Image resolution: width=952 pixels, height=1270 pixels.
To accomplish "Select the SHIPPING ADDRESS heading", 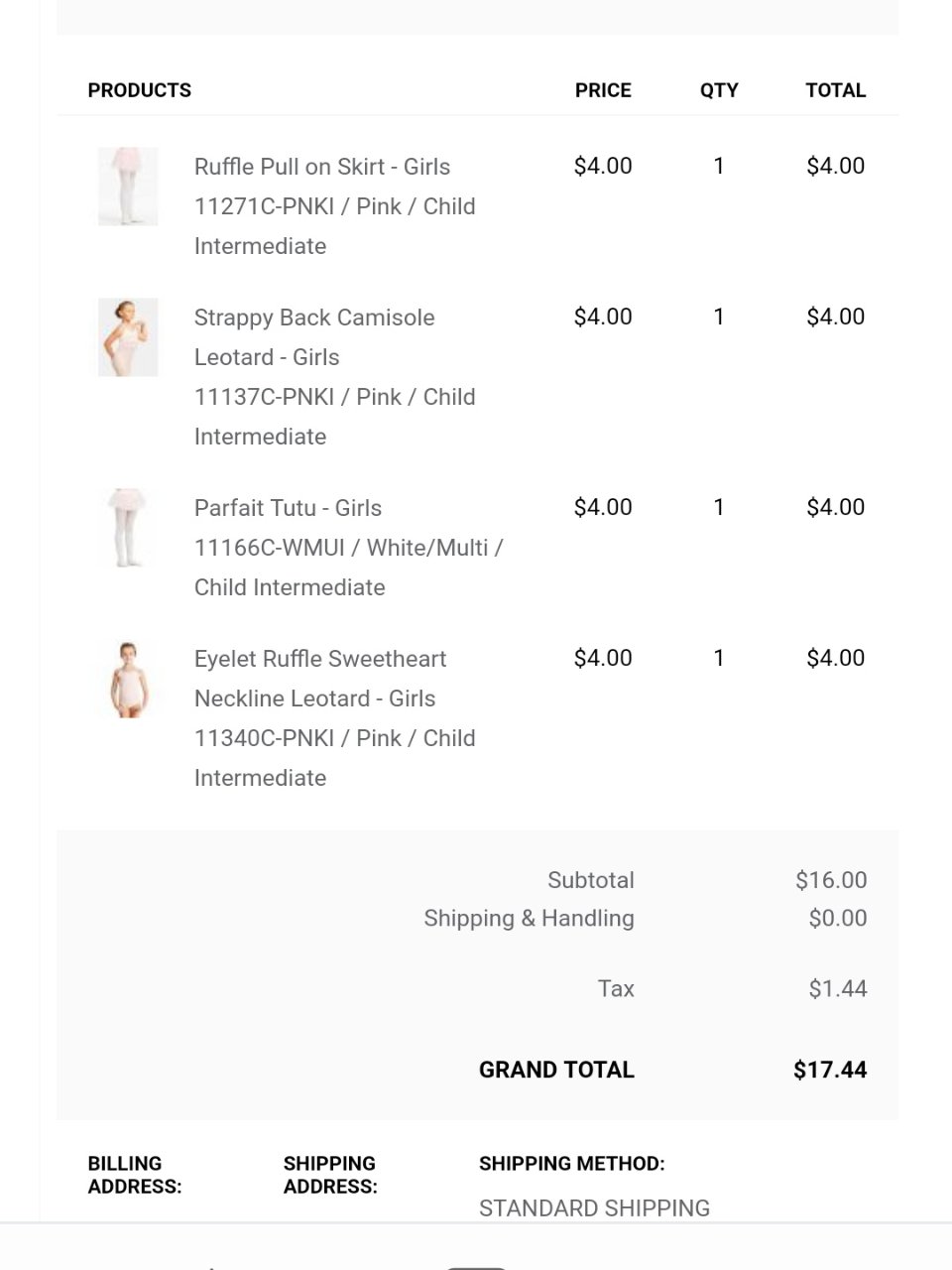I will pyautogui.click(x=330, y=1175).
